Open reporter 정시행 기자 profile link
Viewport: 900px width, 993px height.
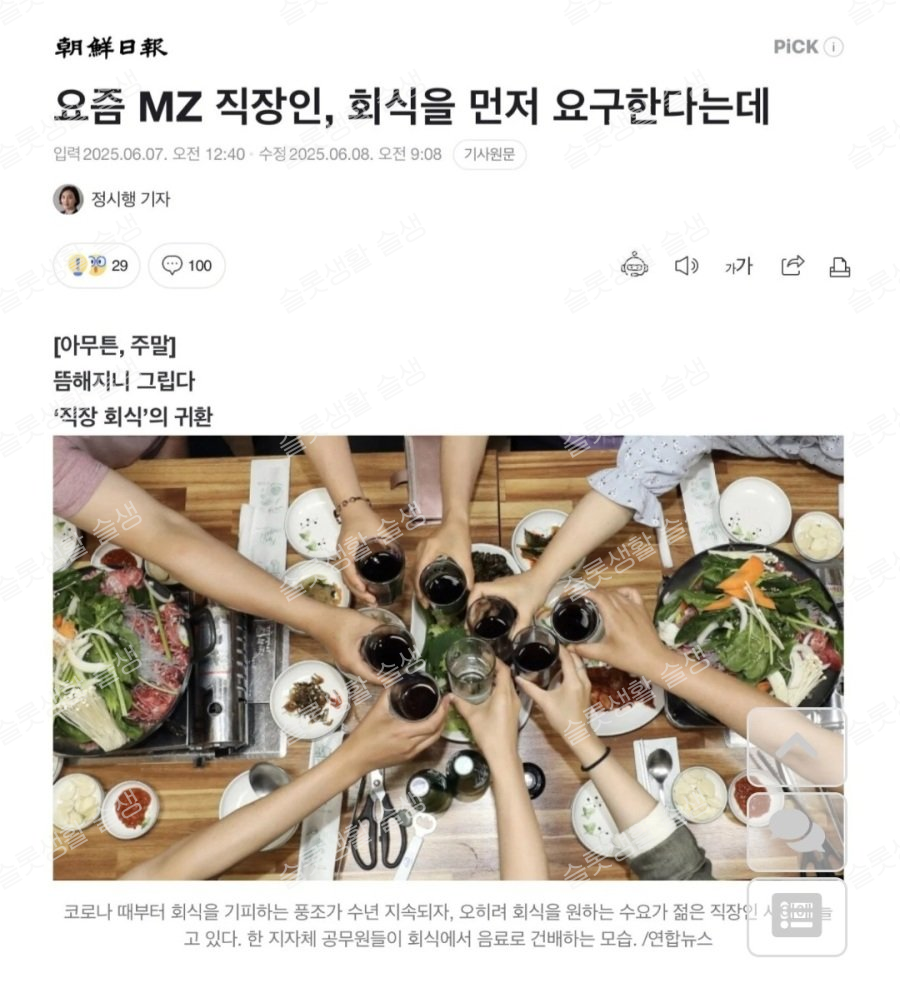pos(131,199)
